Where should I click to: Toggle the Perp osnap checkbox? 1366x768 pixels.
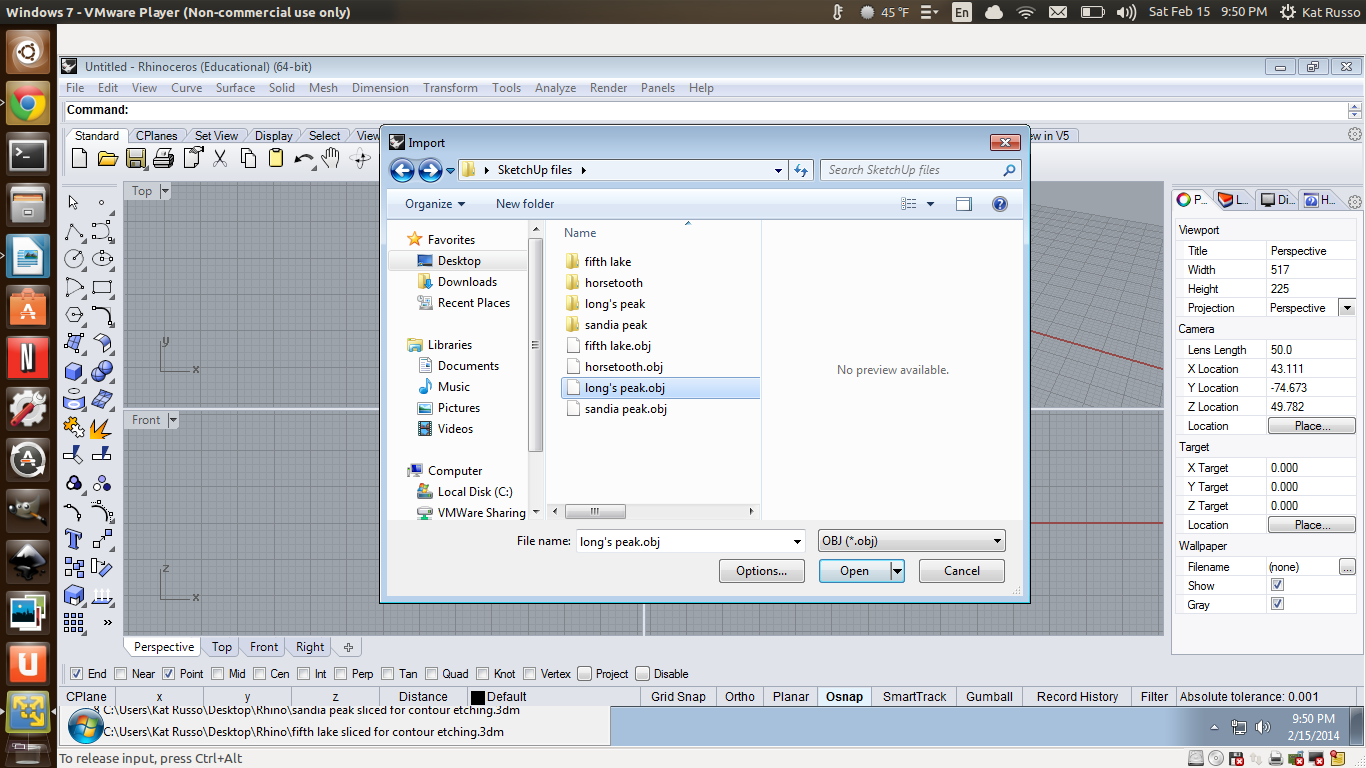(x=340, y=673)
